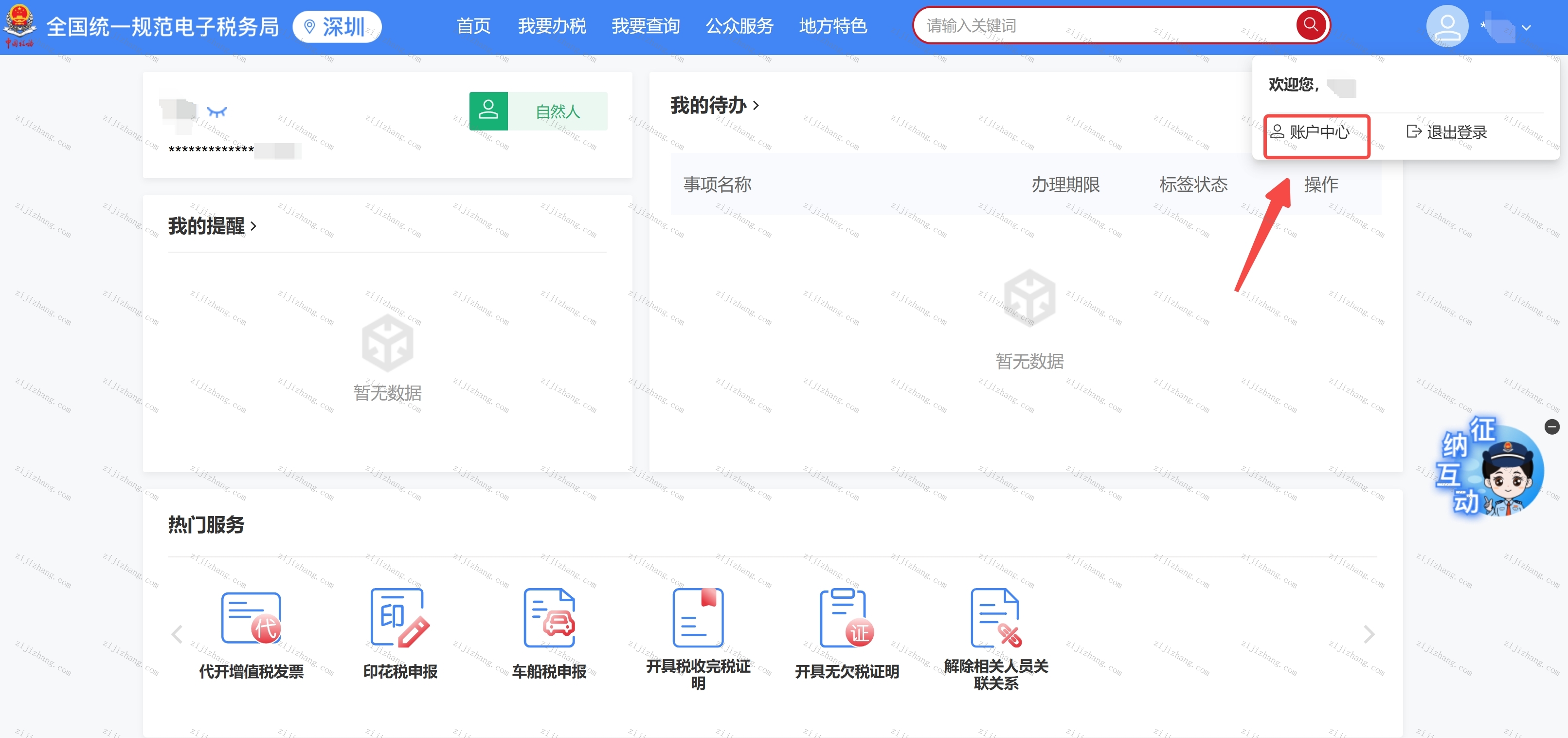Viewport: 1568px width, 738px height.
Task: Click the 解除相关人员关联关系 label text
Action: pyautogui.click(x=996, y=675)
